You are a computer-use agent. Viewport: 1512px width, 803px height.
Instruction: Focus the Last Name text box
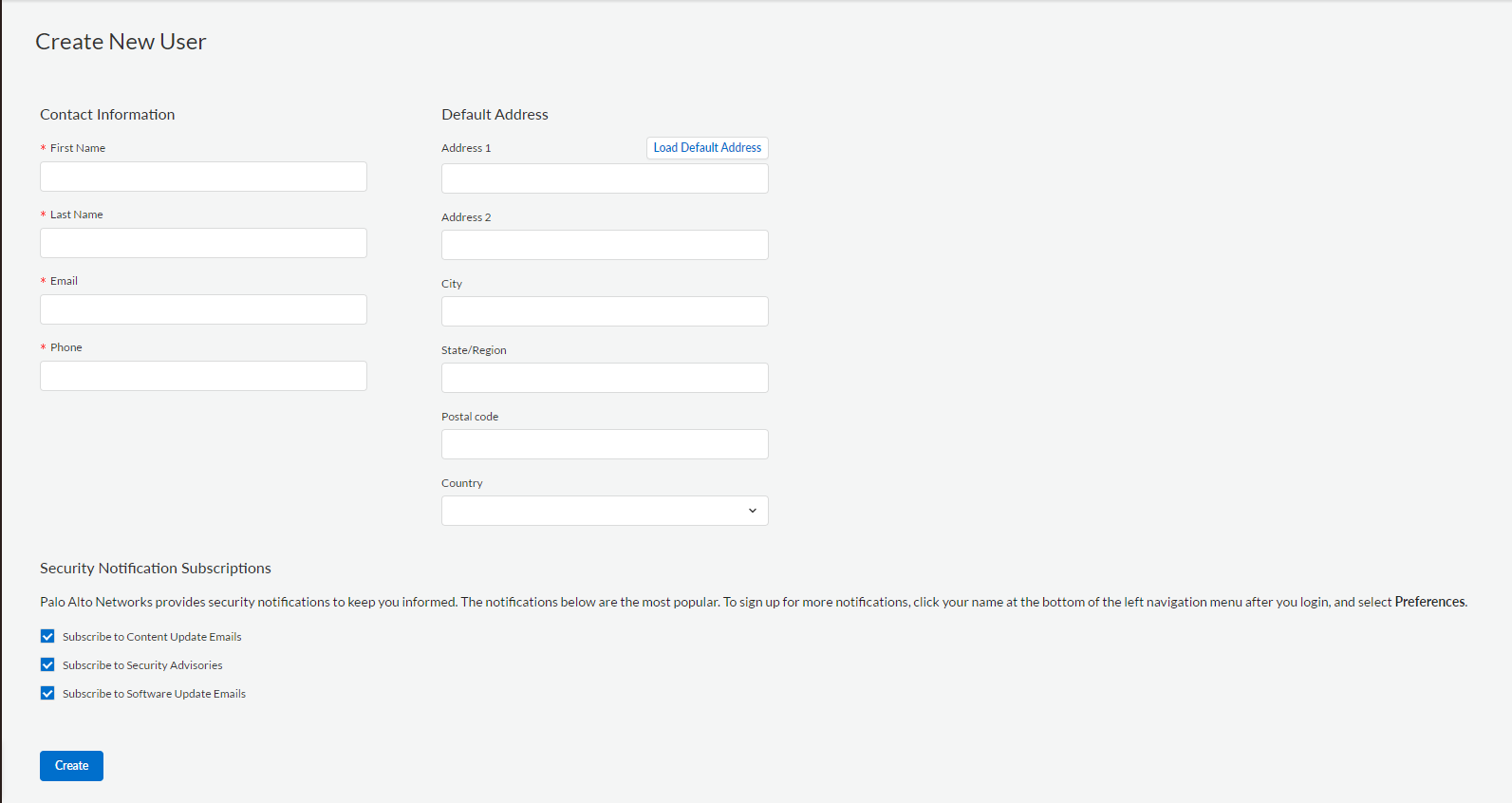pos(203,243)
